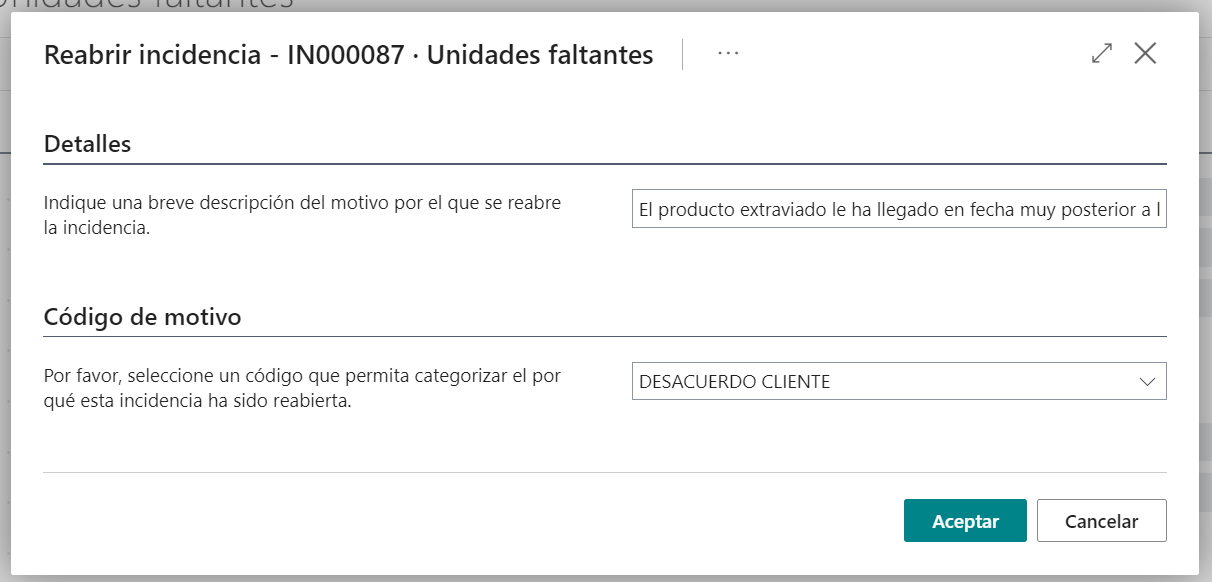The height and width of the screenshot is (582, 1212).
Task: Click incident number IN000087 in title
Action: pos(347,55)
